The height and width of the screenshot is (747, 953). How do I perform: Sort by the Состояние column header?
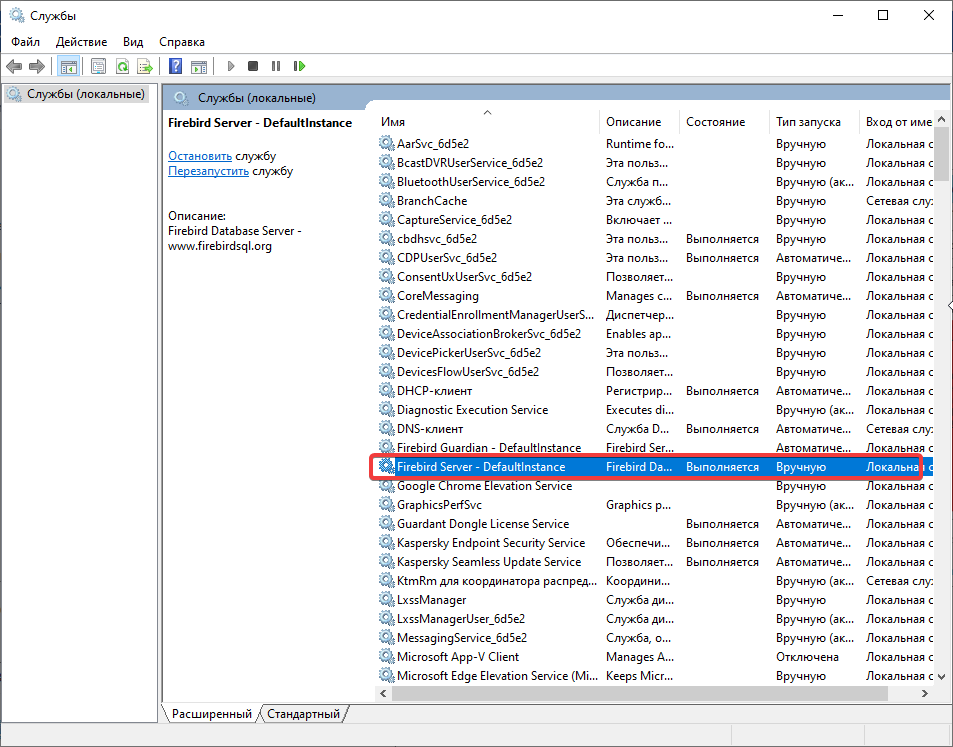coord(715,122)
